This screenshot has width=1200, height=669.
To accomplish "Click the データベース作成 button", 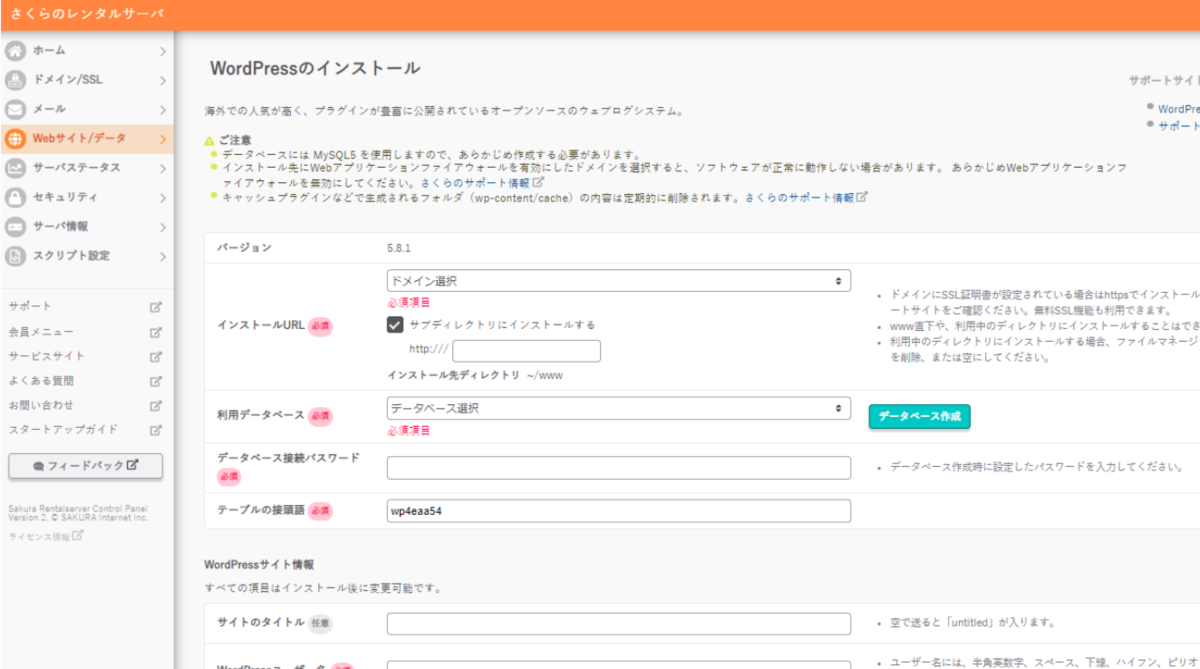I will (x=919, y=417).
